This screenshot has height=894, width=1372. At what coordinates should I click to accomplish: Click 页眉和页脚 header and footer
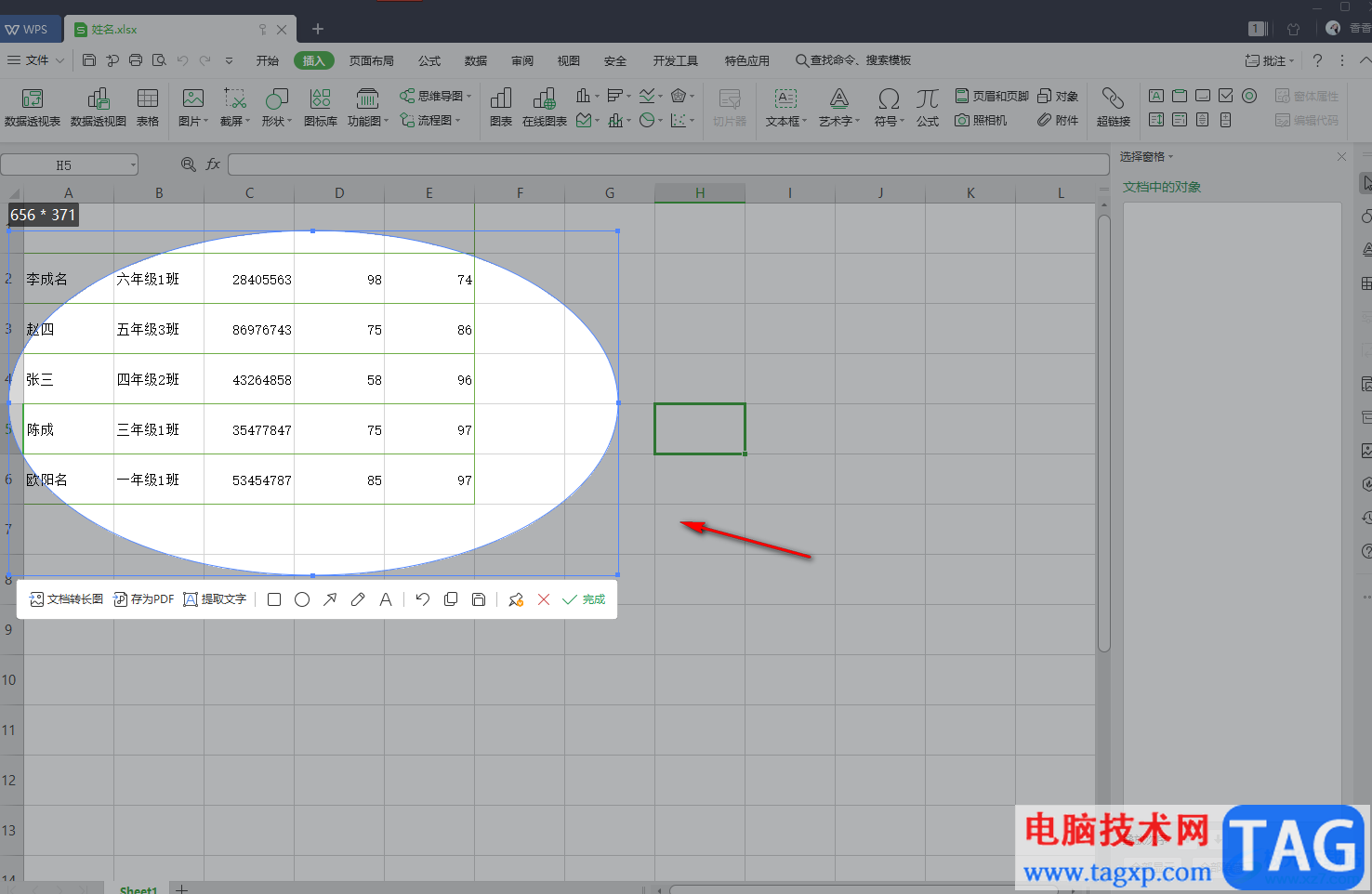coord(992,96)
